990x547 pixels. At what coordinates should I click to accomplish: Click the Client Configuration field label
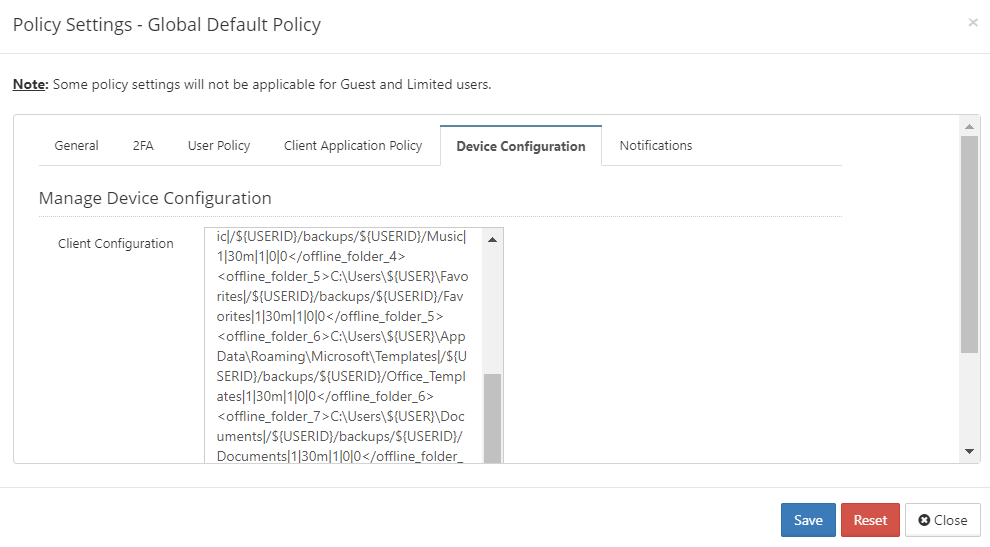116,244
